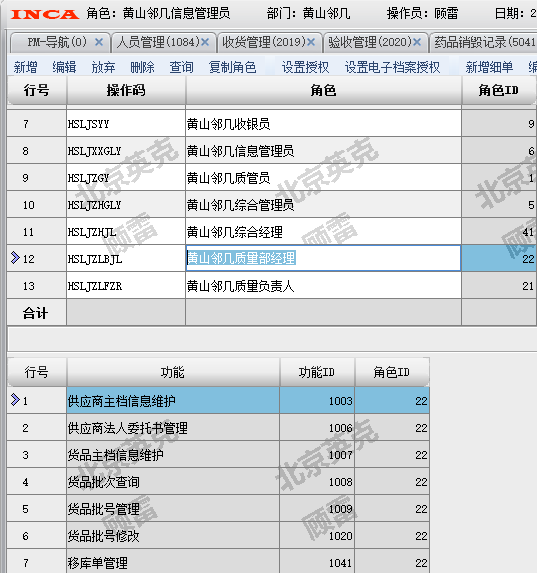Click 删除 to delete the role
Screen dimensions: 537x573
coord(142,67)
